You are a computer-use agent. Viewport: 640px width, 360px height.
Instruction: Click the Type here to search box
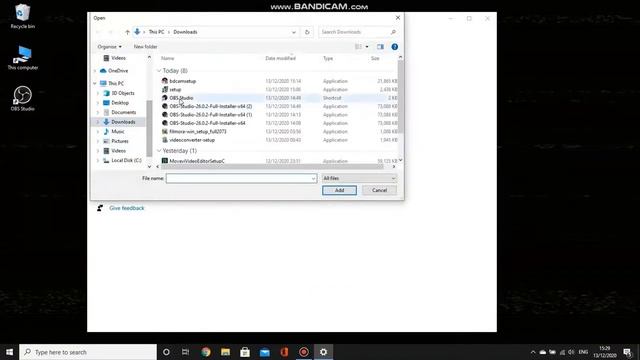pyautogui.click(x=88, y=352)
